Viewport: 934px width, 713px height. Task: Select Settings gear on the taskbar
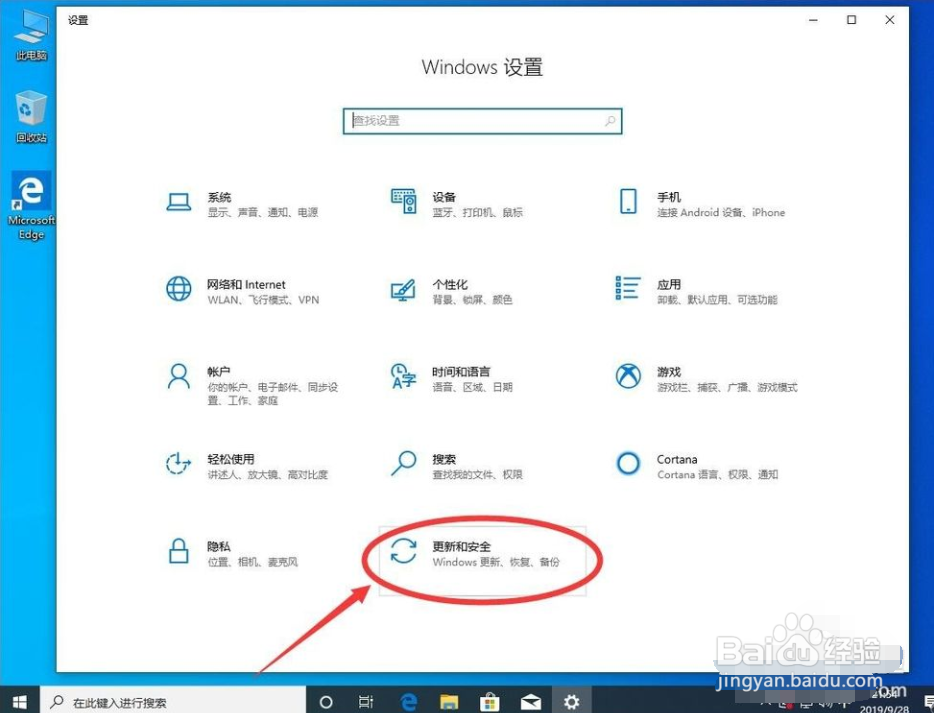point(572,702)
